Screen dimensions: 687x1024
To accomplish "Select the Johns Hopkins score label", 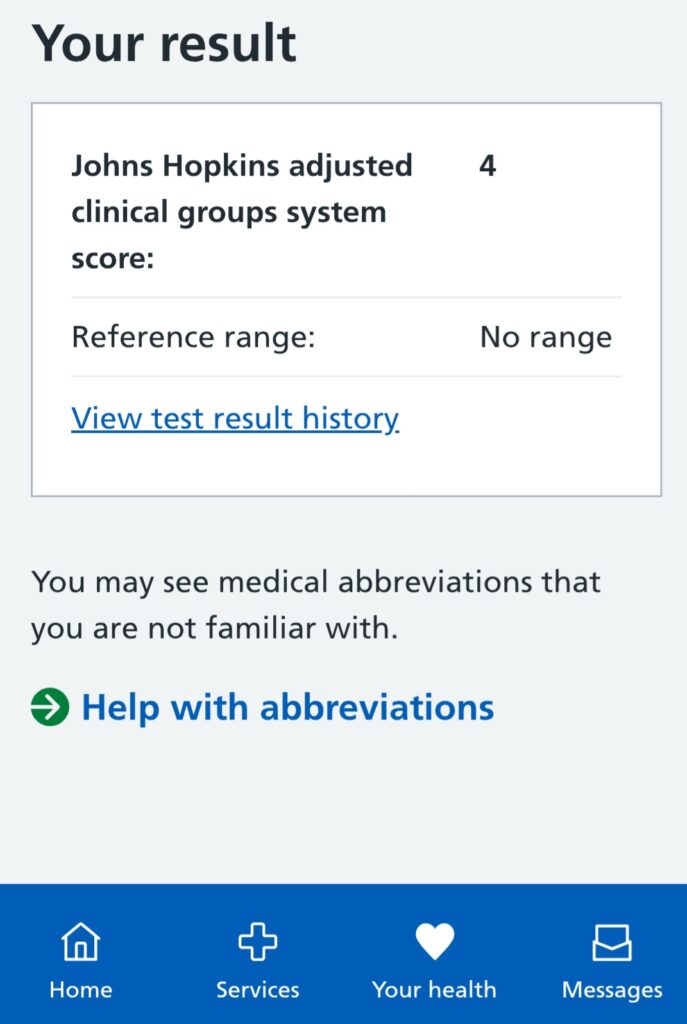I will click(241, 212).
